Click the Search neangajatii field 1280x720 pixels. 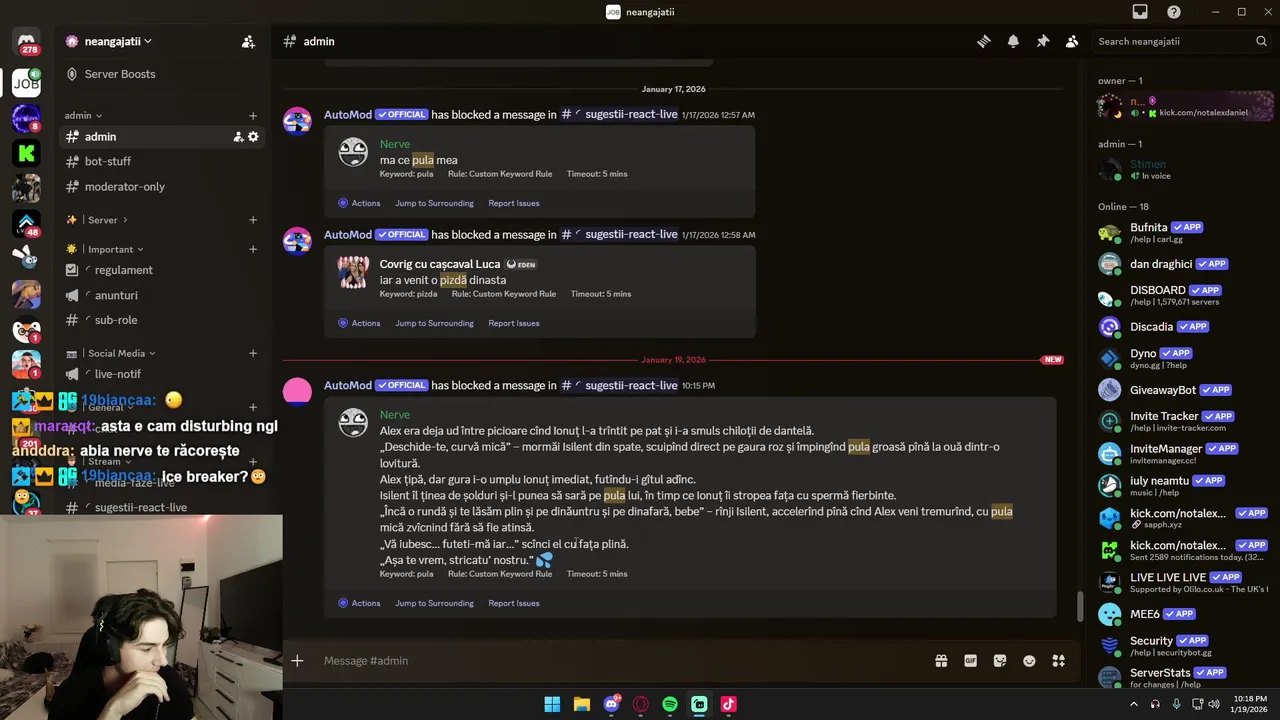1181,41
